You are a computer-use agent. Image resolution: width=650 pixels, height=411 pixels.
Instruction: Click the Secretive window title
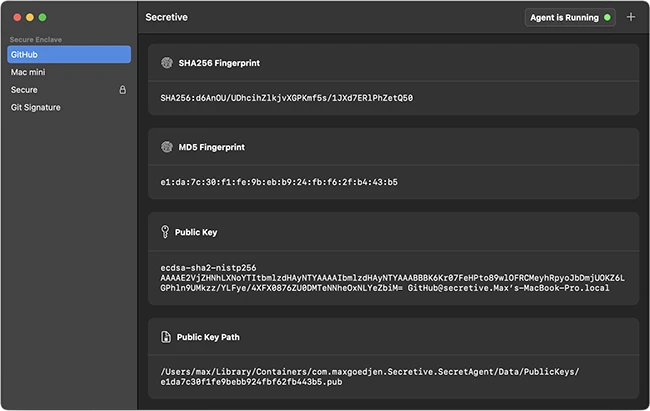point(166,17)
